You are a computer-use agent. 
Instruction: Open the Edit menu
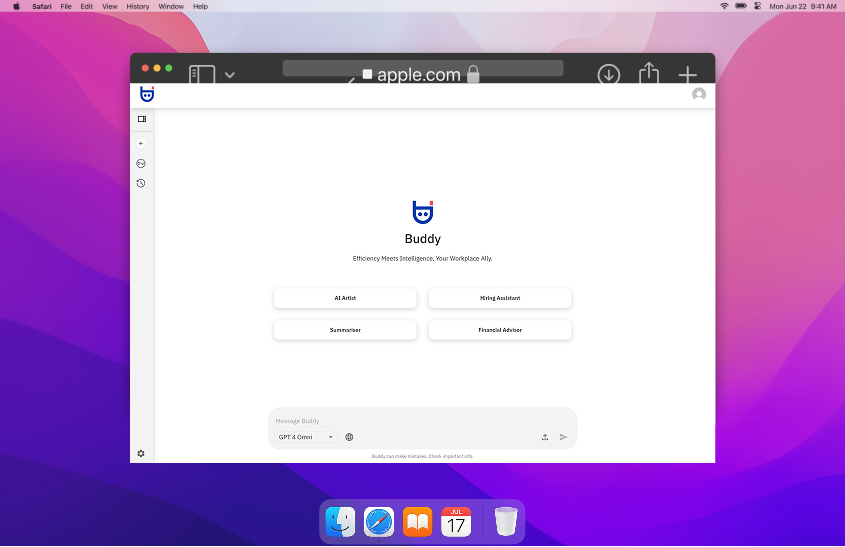pyautogui.click(x=87, y=6)
